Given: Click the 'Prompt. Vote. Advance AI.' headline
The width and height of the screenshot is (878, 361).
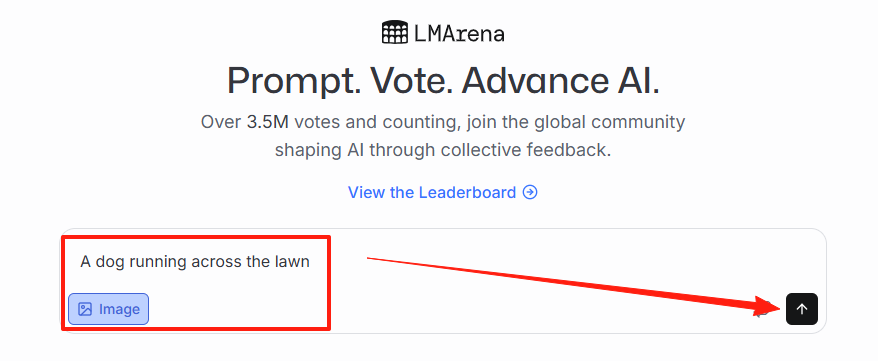Looking at the screenshot, I should coord(443,81).
